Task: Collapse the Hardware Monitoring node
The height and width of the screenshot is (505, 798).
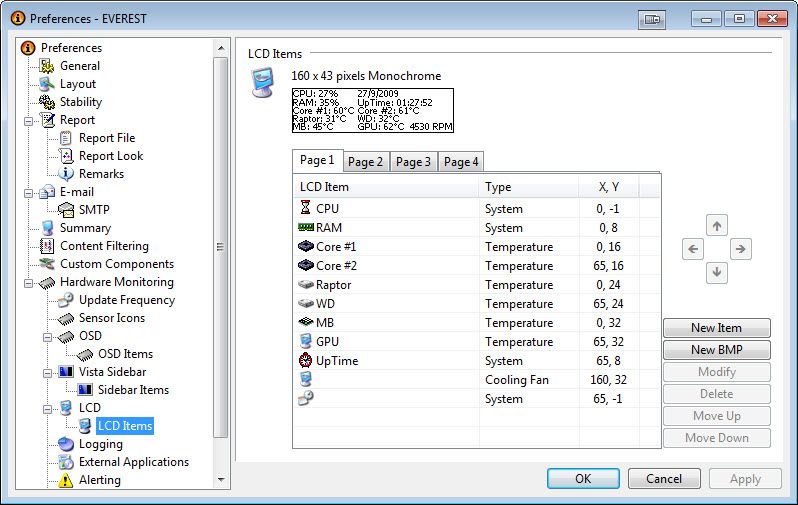Action: (28, 283)
